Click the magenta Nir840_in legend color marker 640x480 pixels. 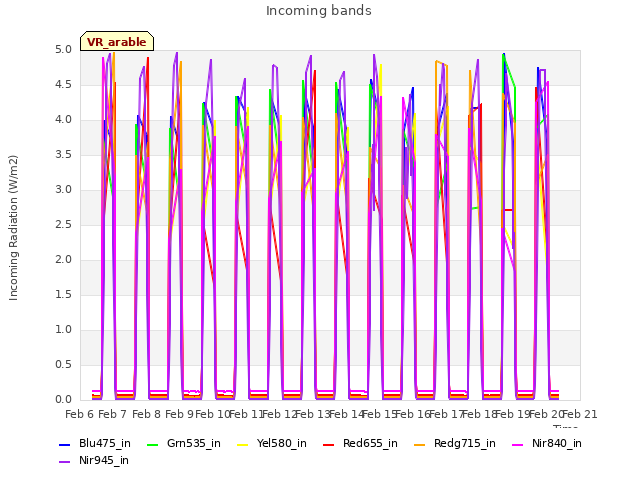(518, 444)
